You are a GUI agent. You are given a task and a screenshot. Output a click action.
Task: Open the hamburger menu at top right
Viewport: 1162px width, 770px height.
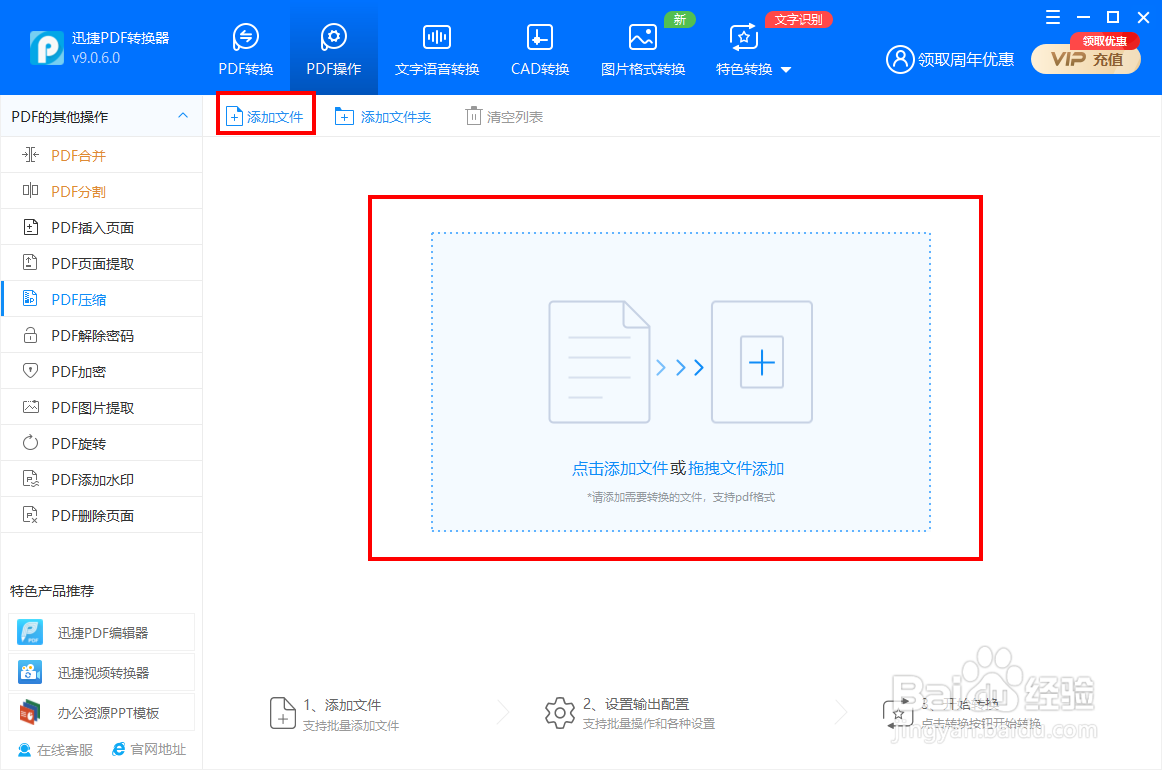(1052, 17)
